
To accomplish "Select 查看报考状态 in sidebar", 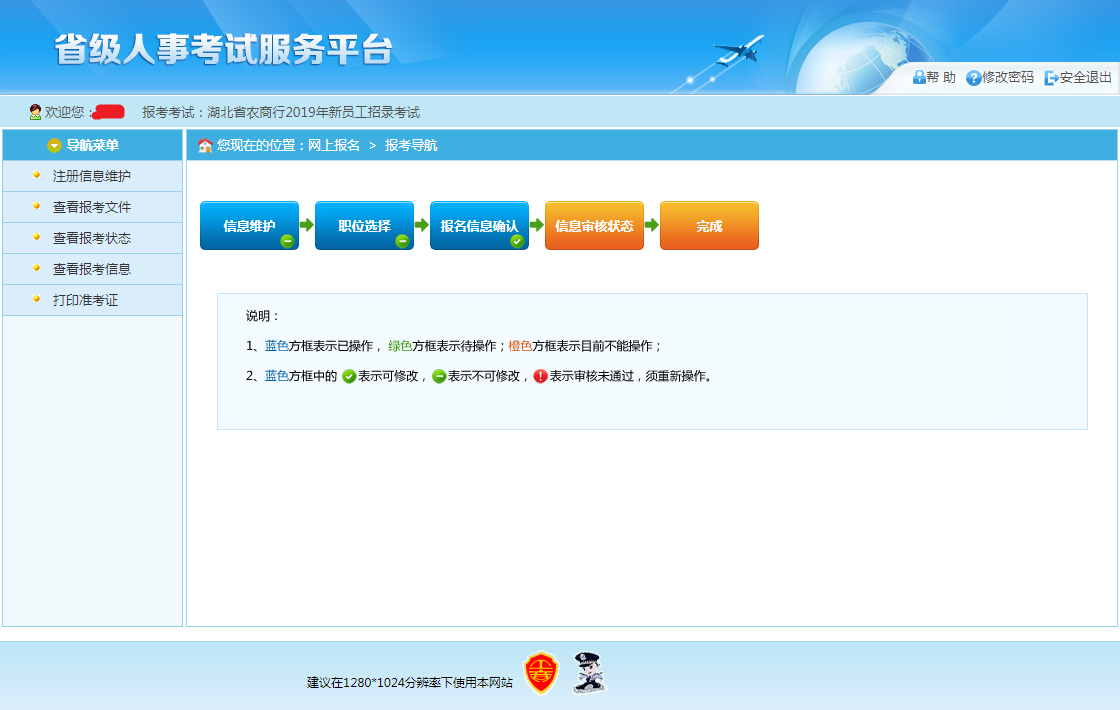I will coord(92,238).
